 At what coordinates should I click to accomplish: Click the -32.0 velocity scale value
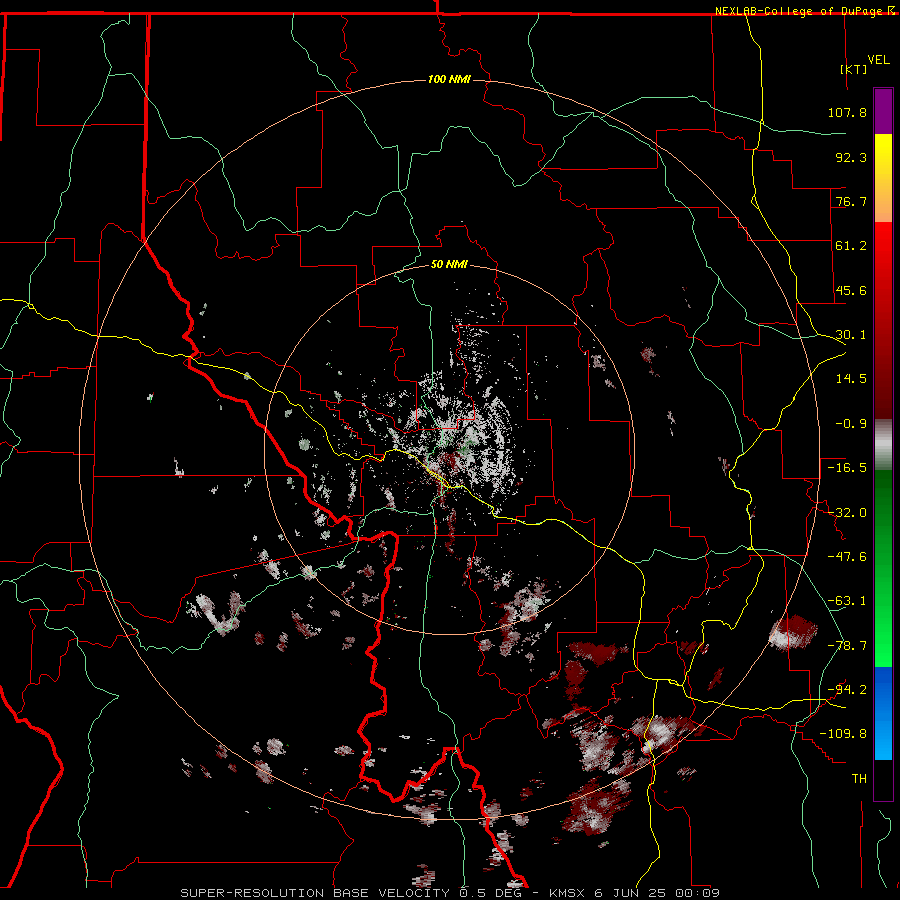(x=847, y=513)
